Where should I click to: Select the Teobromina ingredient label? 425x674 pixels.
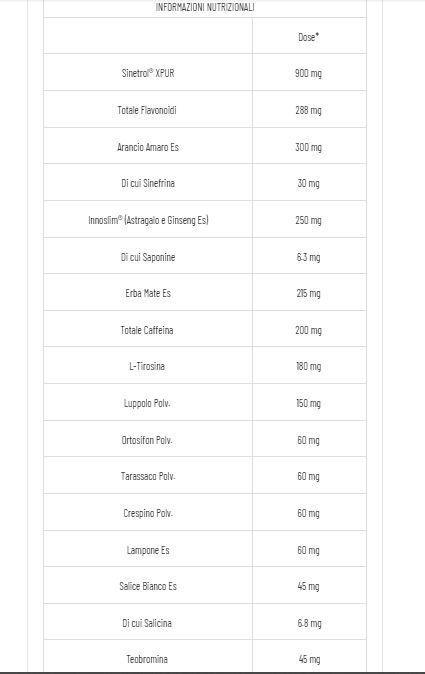(147, 659)
